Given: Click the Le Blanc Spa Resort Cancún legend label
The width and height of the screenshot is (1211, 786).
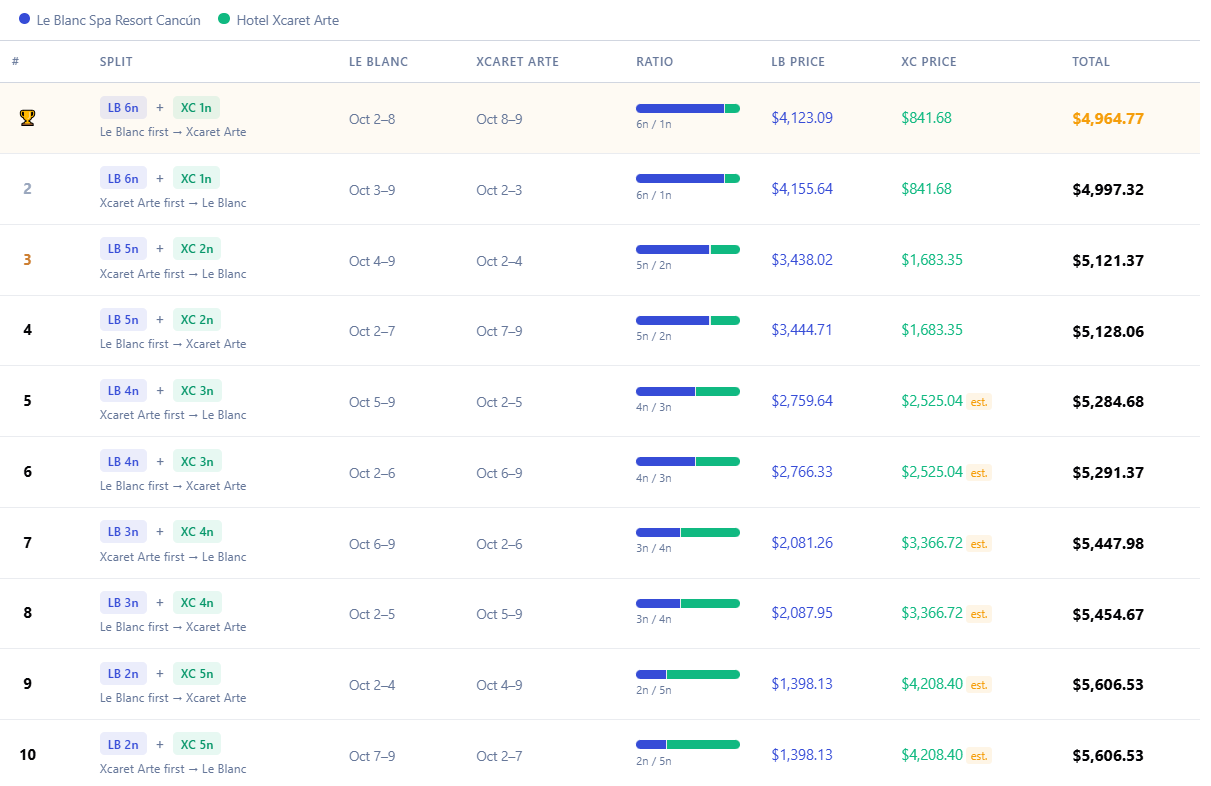Looking at the screenshot, I should tap(119, 20).
